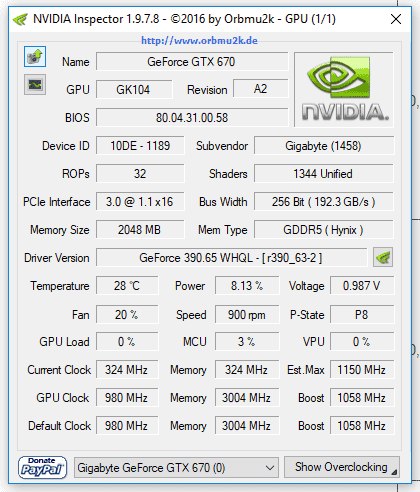The height and width of the screenshot is (492, 420).
Task: Click the GPU Clock row Boost value 1058 MHz
Action: (362, 397)
